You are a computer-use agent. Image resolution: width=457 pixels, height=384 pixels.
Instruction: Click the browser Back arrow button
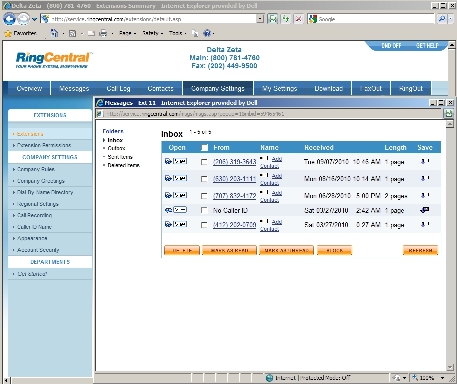pyautogui.click(x=9, y=19)
